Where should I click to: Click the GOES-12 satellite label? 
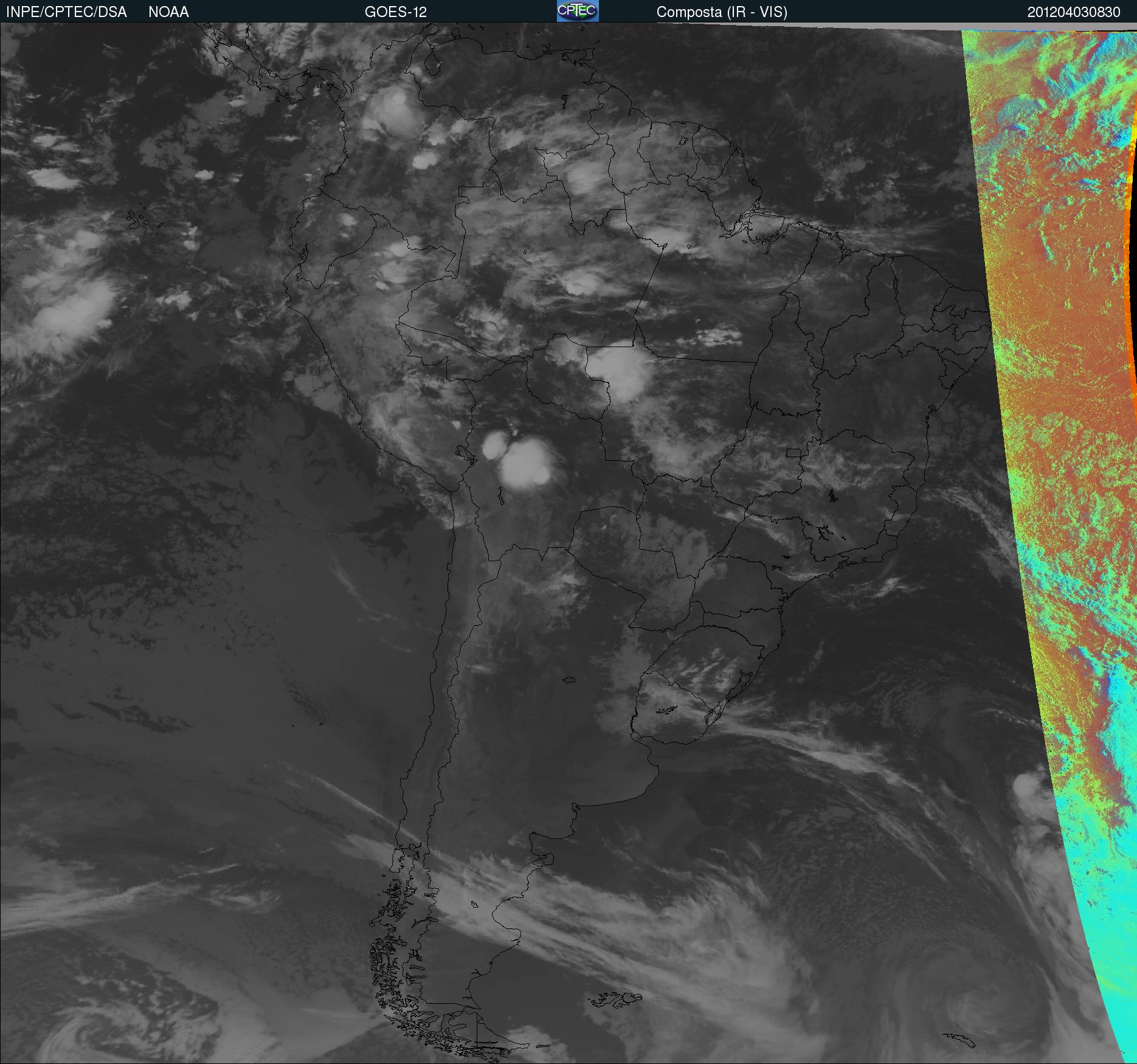tap(396, 12)
